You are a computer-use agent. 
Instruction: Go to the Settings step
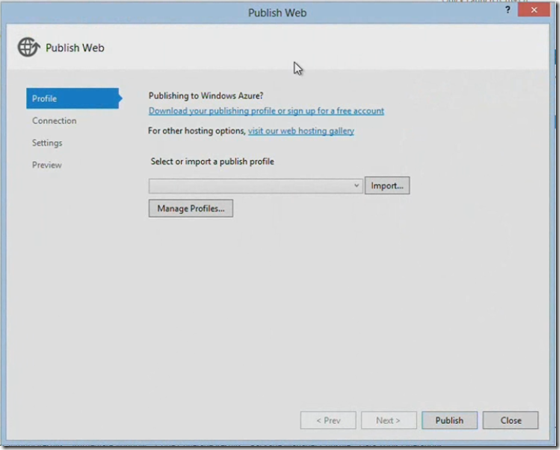point(47,143)
